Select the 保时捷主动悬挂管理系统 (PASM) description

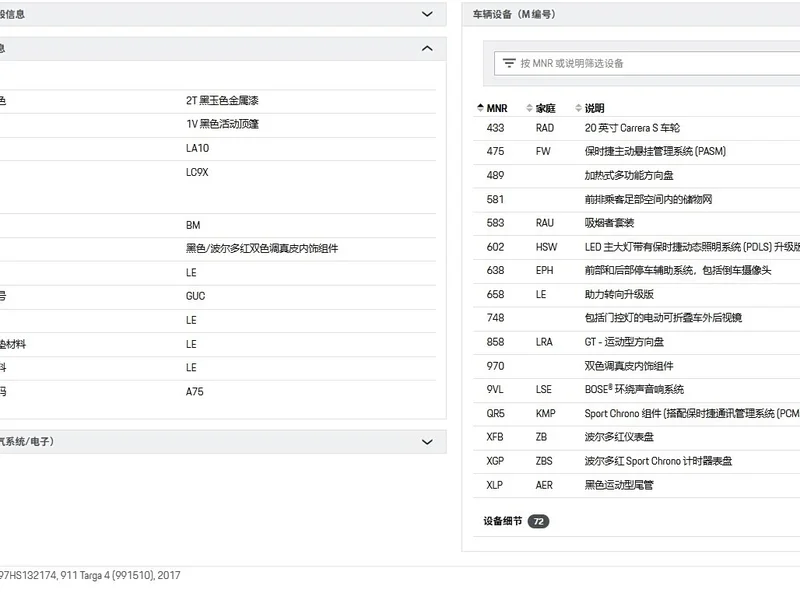pos(655,152)
